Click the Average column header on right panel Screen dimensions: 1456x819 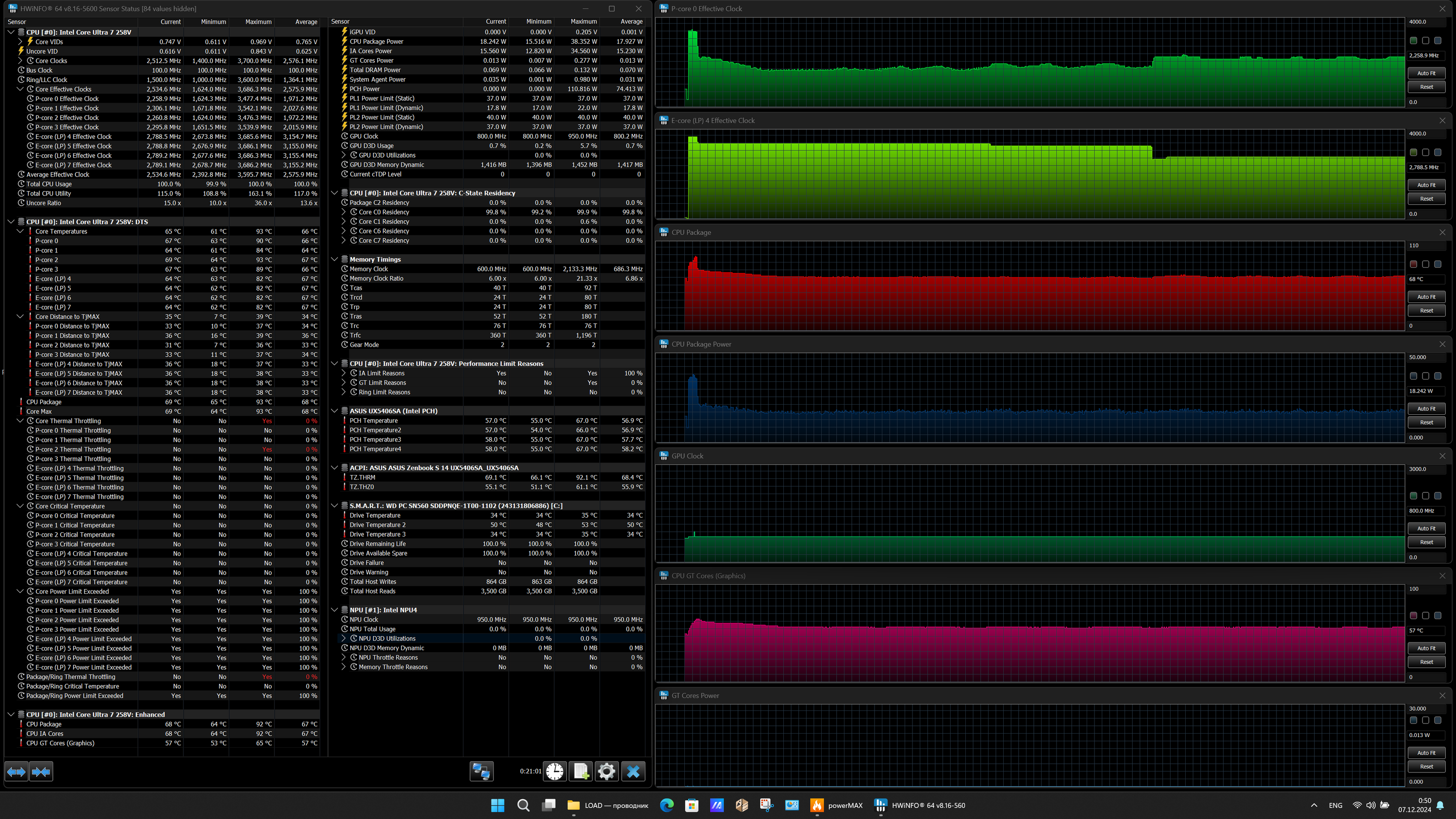pos(631,21)
